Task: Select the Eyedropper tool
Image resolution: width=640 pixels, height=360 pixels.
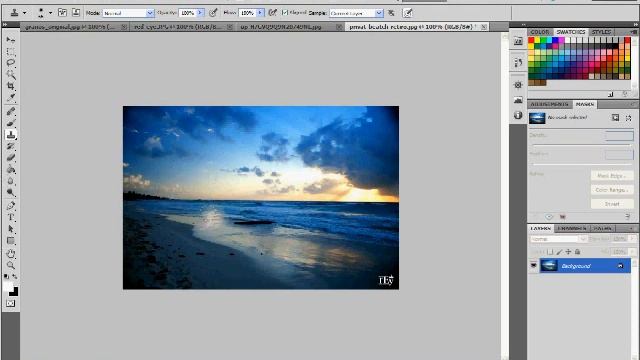Action: (11, 98)
